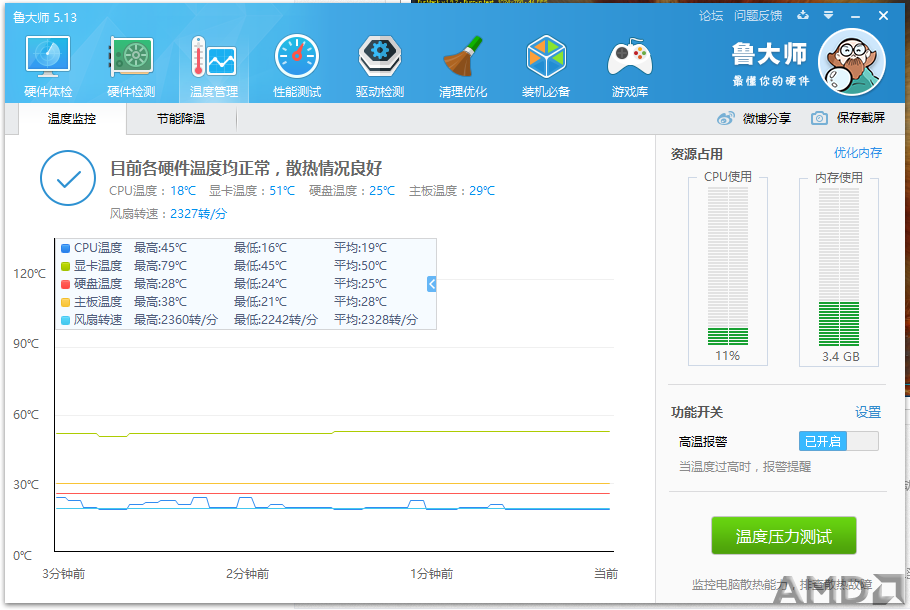
Task: Click 微博分享 text label
Action: click(767, 118)
